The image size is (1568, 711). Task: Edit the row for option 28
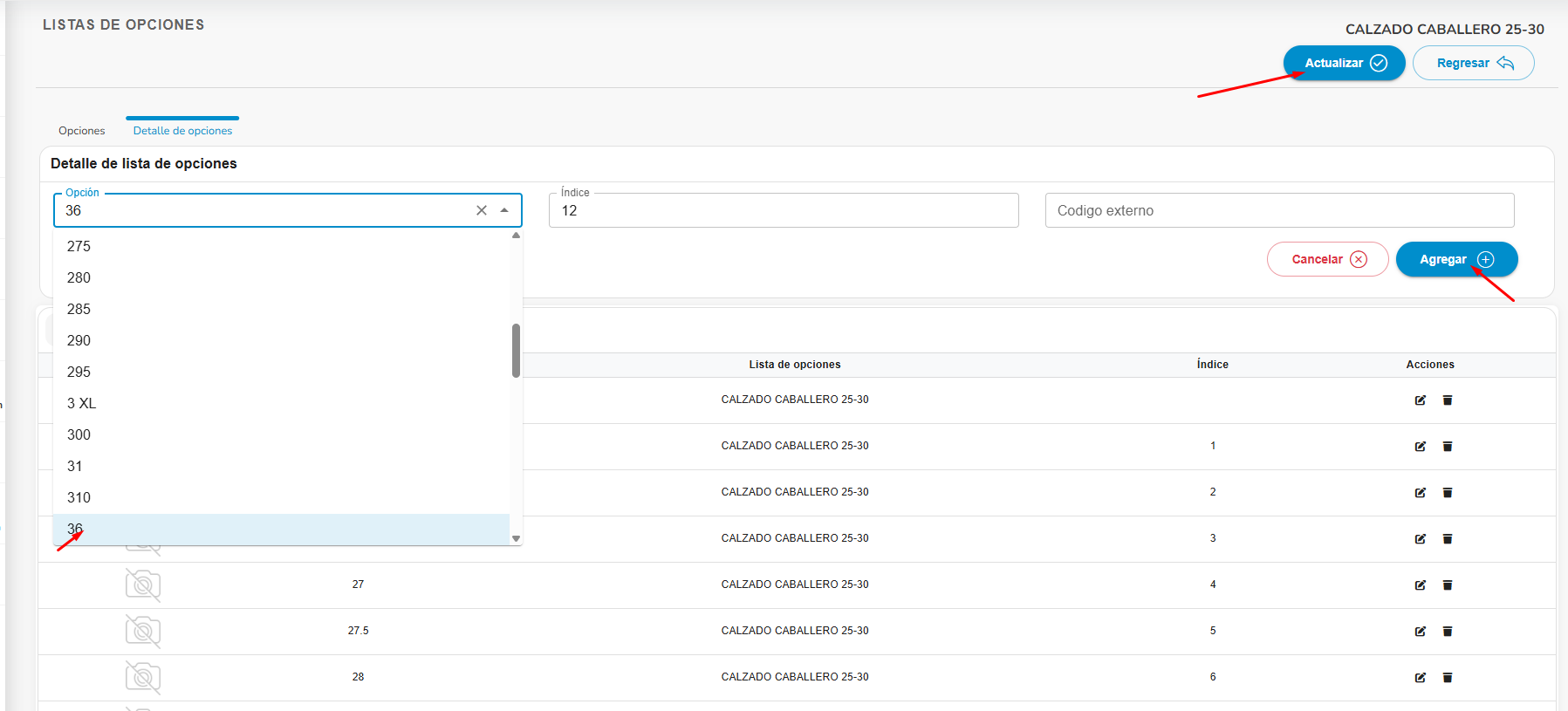click(1421, 678)
